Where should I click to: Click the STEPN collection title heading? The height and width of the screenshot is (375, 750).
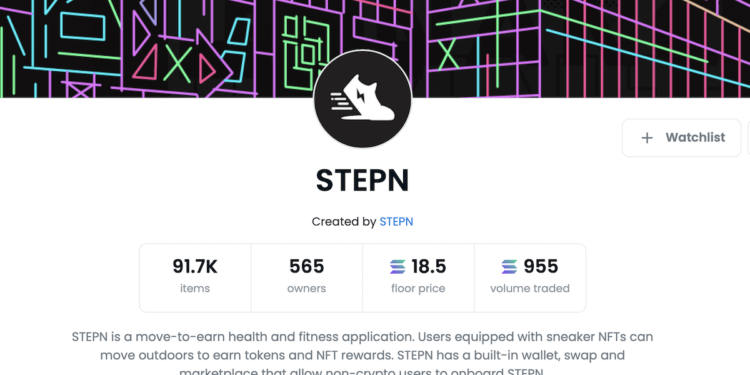pyautogui.click(x=363, y=180)
